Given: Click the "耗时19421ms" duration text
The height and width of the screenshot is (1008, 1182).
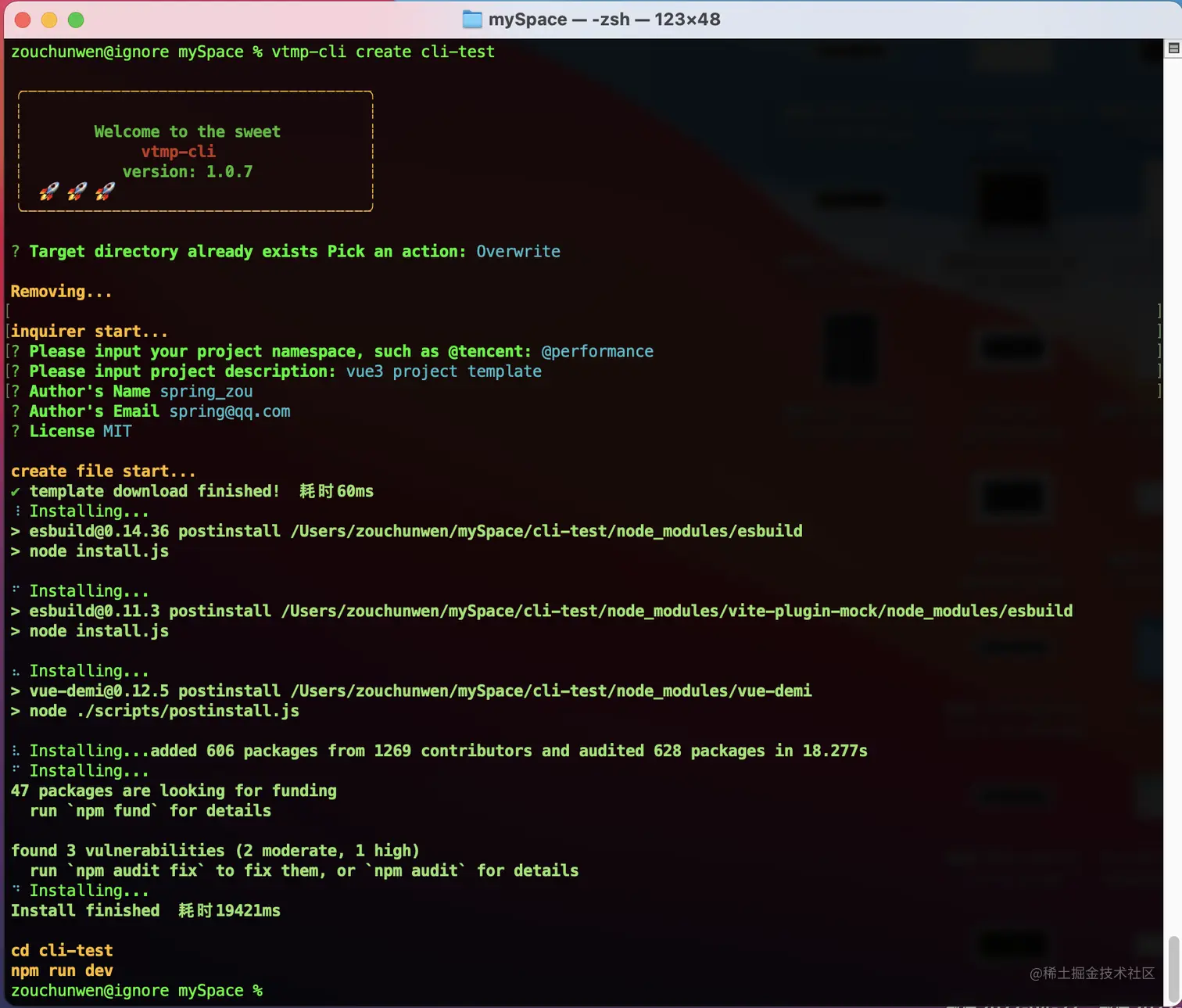Looking at the screenshot, I should tap(229, 910).
